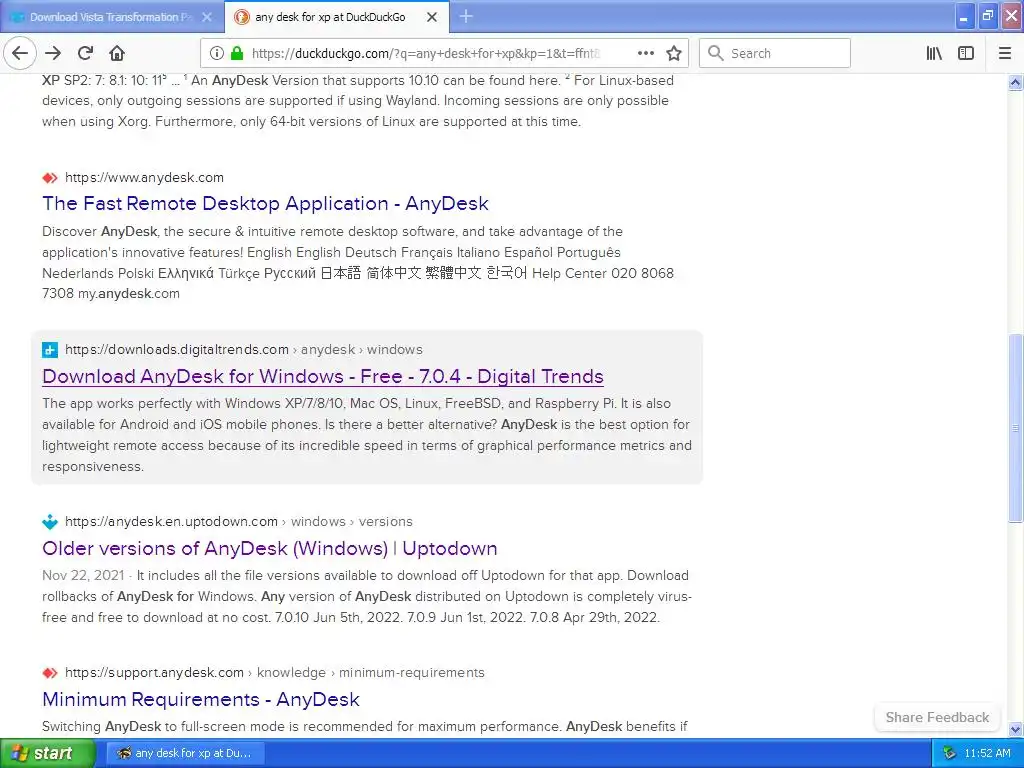
Task: Open Download AnyDesk for Windows Digital Trends link
Action: (323, 376)
